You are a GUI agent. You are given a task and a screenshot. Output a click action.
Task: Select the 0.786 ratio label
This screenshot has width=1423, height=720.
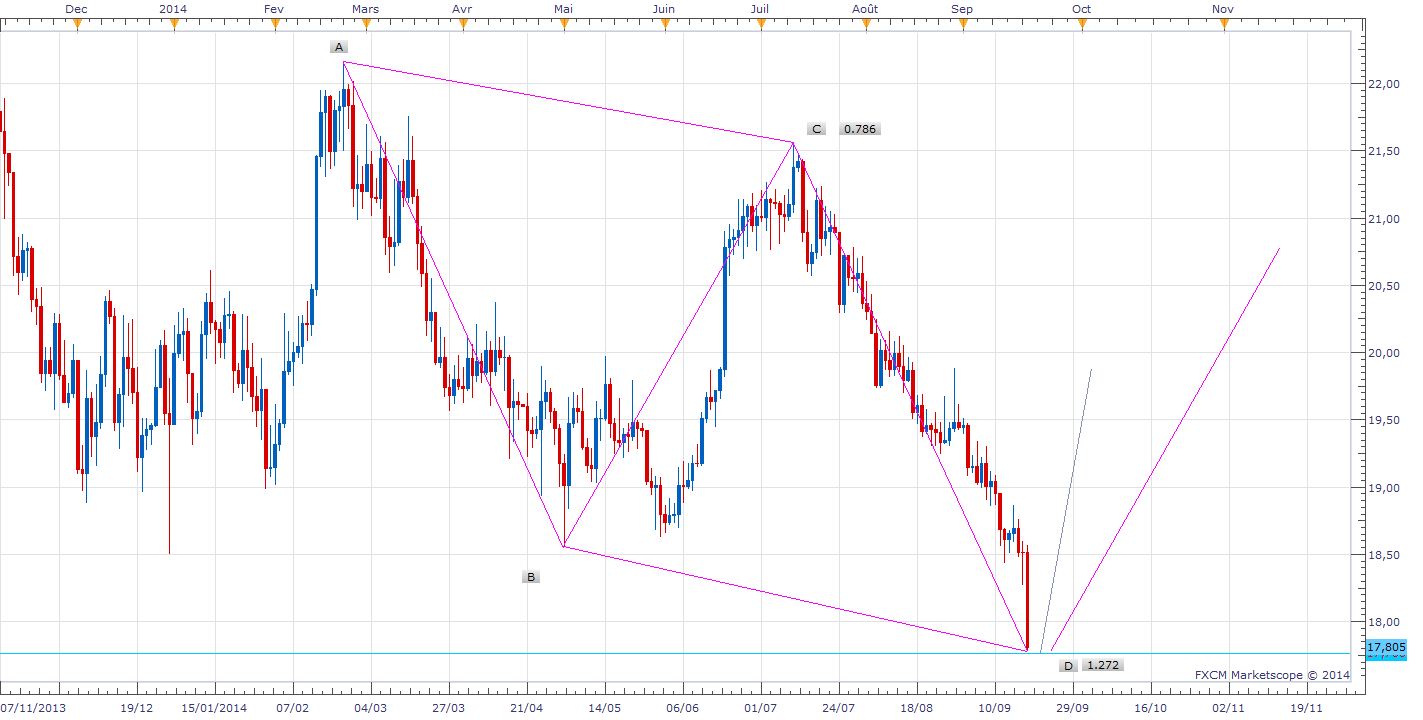pos(860,129)
